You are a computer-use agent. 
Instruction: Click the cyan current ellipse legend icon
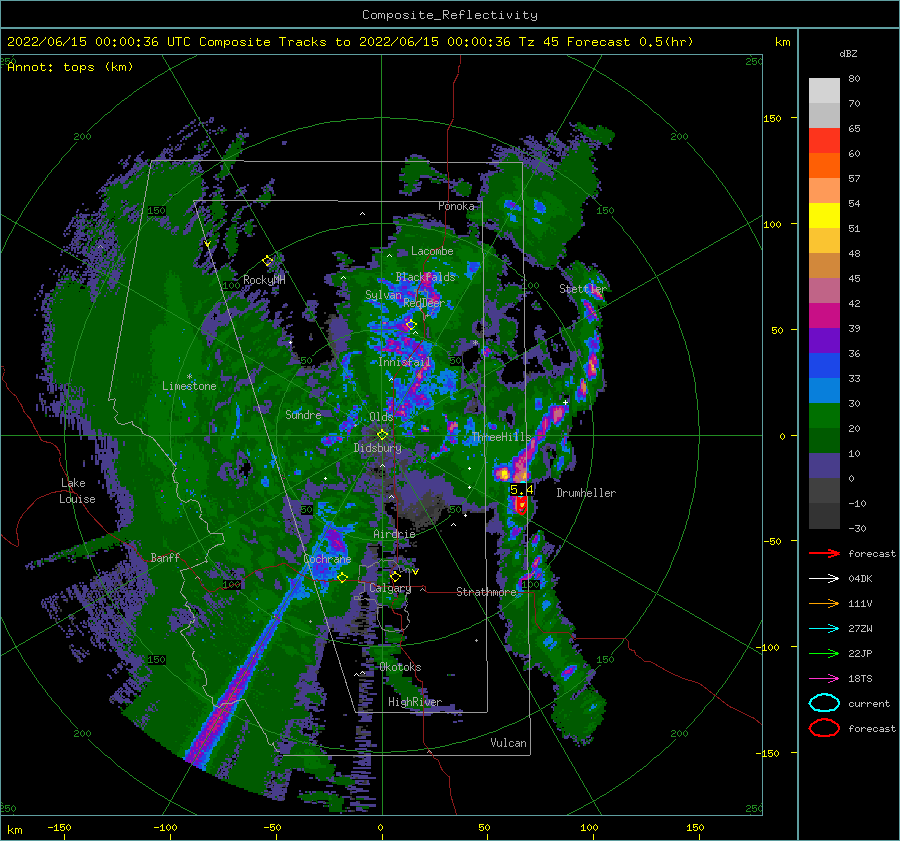pos(824,703)
